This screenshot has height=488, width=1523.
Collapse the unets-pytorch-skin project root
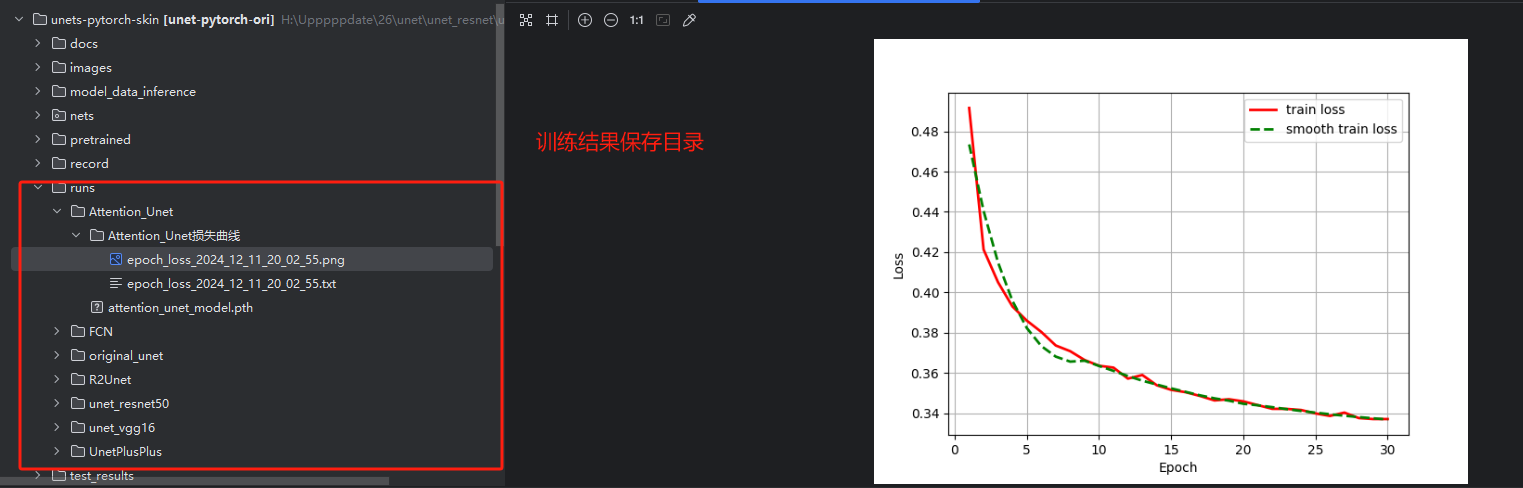[x=19, y=19]
